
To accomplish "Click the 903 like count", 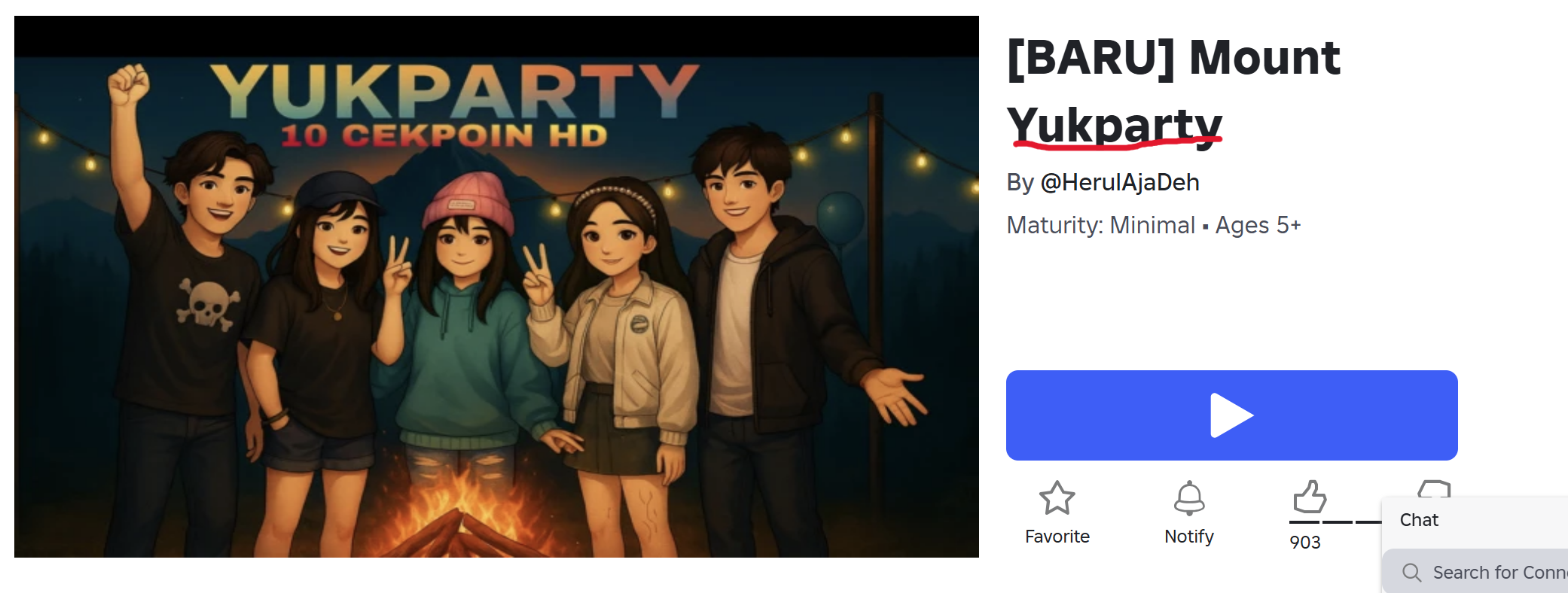I will (1304, 543).
